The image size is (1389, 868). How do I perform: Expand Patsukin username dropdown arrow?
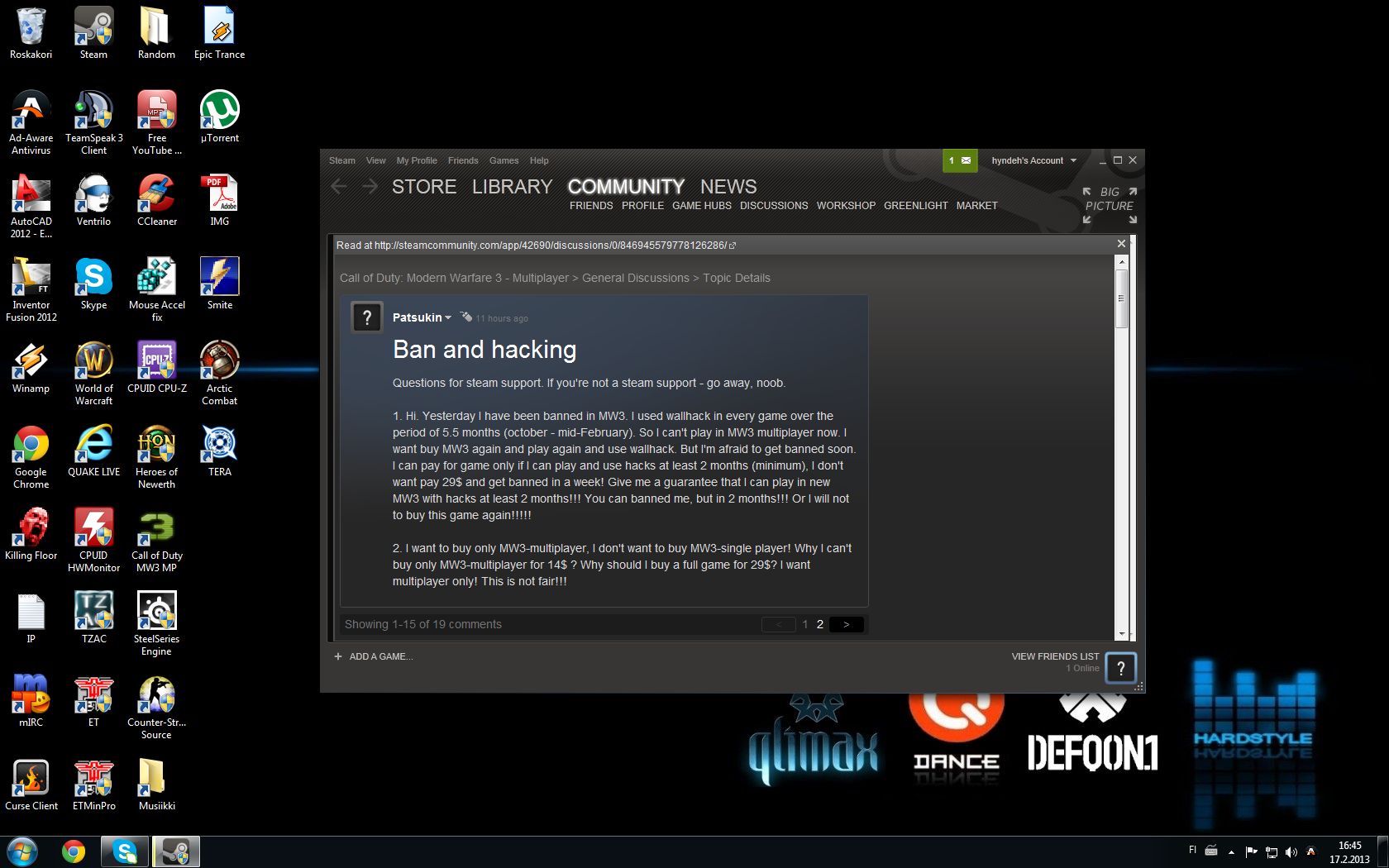tap(448, 318)
